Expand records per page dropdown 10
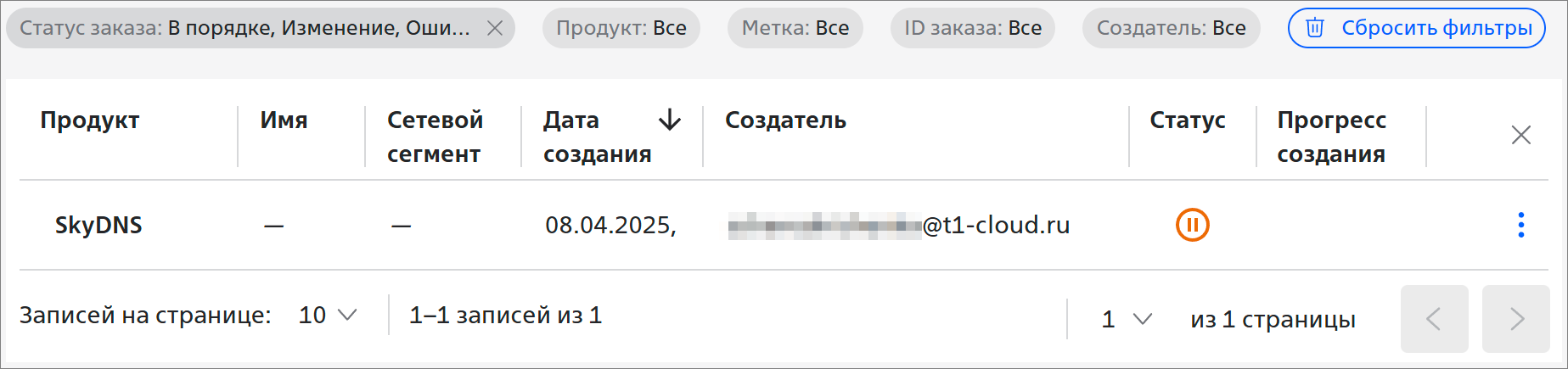 pyautogui.click(x=328, y=316)
